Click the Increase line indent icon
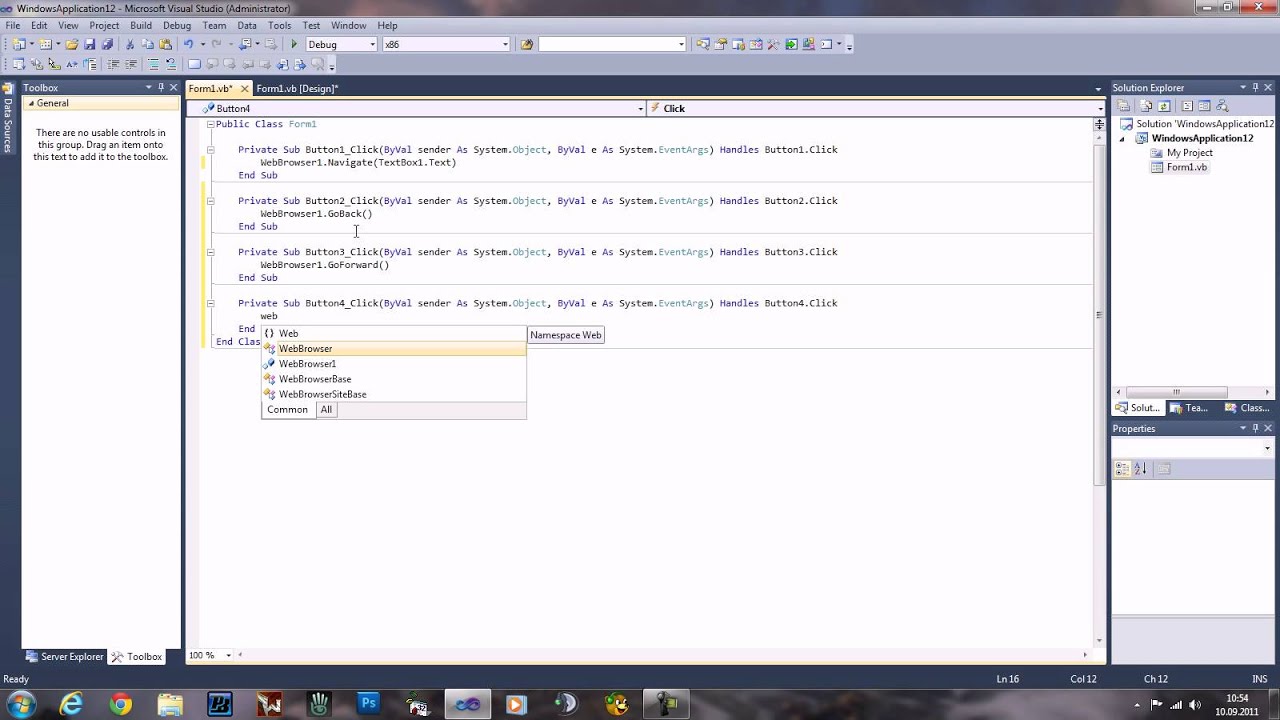Screen dimensions: 1280x720 click(131, 64)
